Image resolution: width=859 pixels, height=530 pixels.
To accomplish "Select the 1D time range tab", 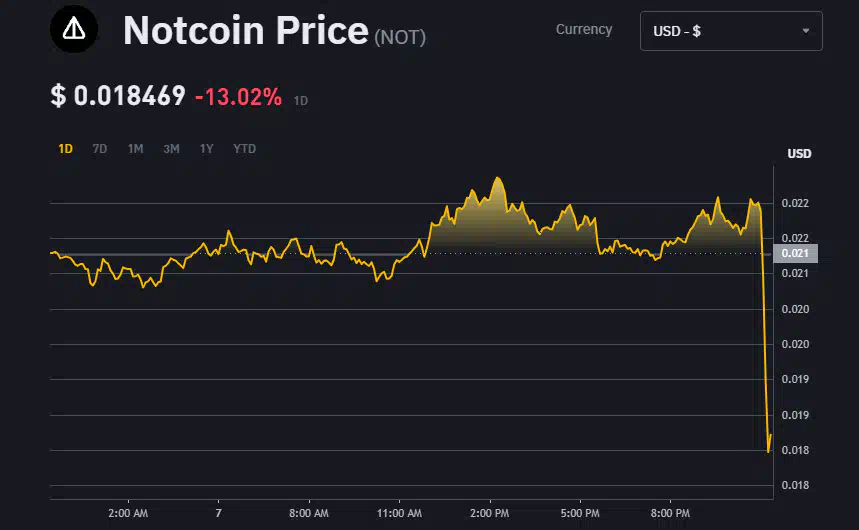I will [x=65, y=149].
